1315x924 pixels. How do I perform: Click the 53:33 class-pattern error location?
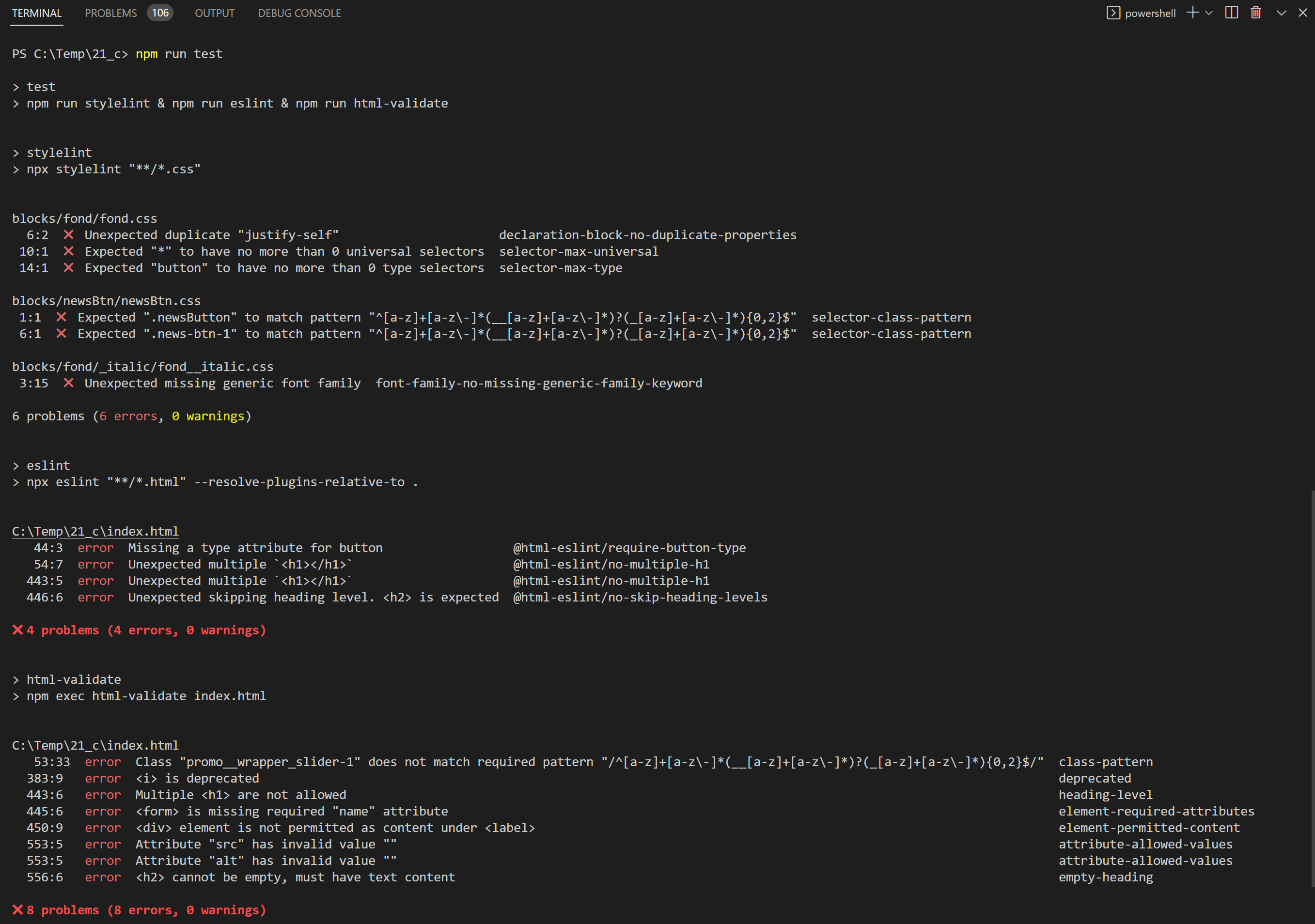click(51, 762)
